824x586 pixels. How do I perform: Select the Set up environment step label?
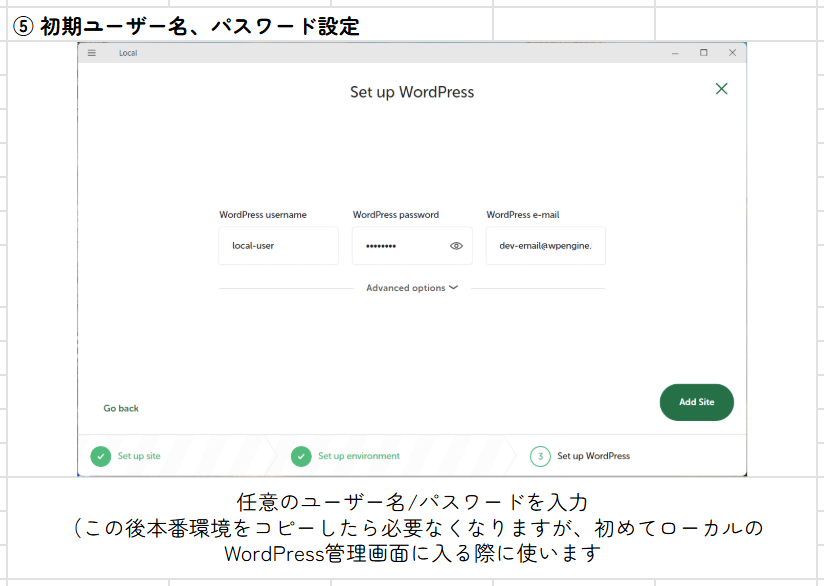[x=359, y=456]
